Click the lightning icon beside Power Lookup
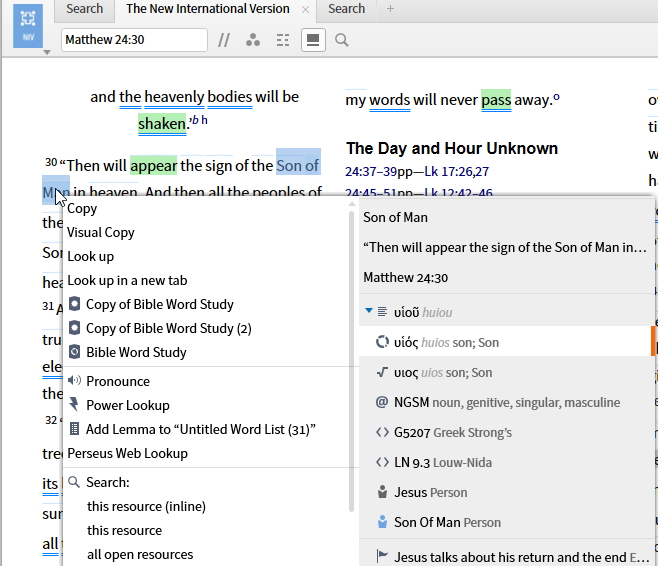Image resolution: width=658 pixels, height=566 pixels. click(74, 404)
